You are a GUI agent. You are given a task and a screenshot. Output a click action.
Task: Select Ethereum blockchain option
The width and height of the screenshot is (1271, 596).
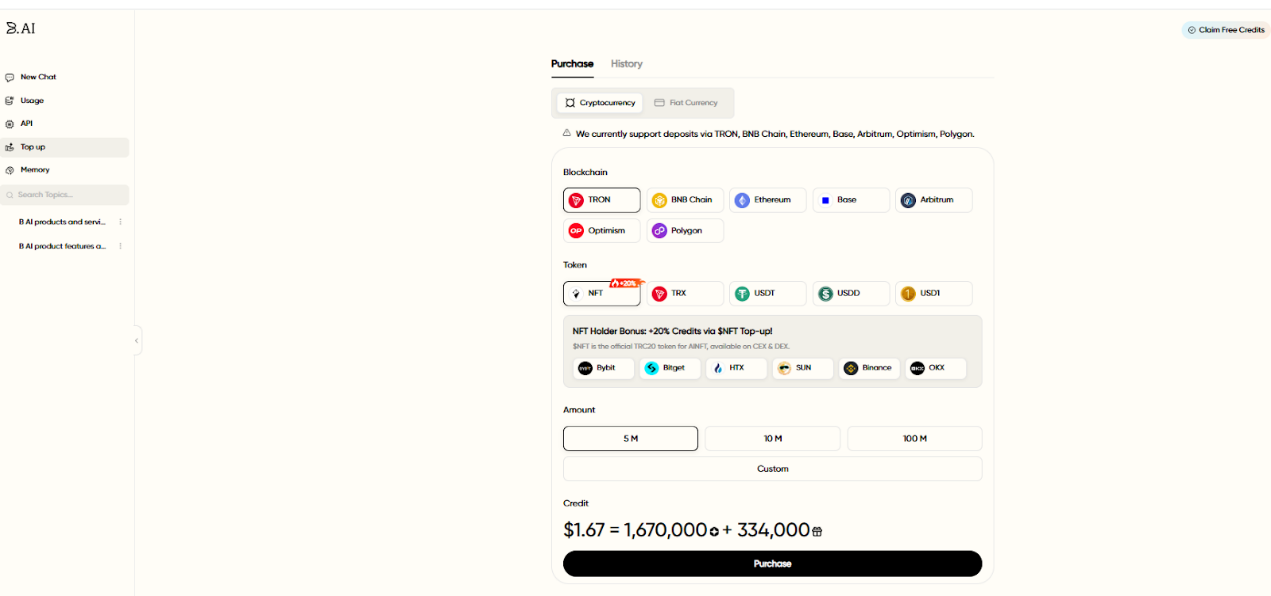pyautogui.click(x=767, y=200)
